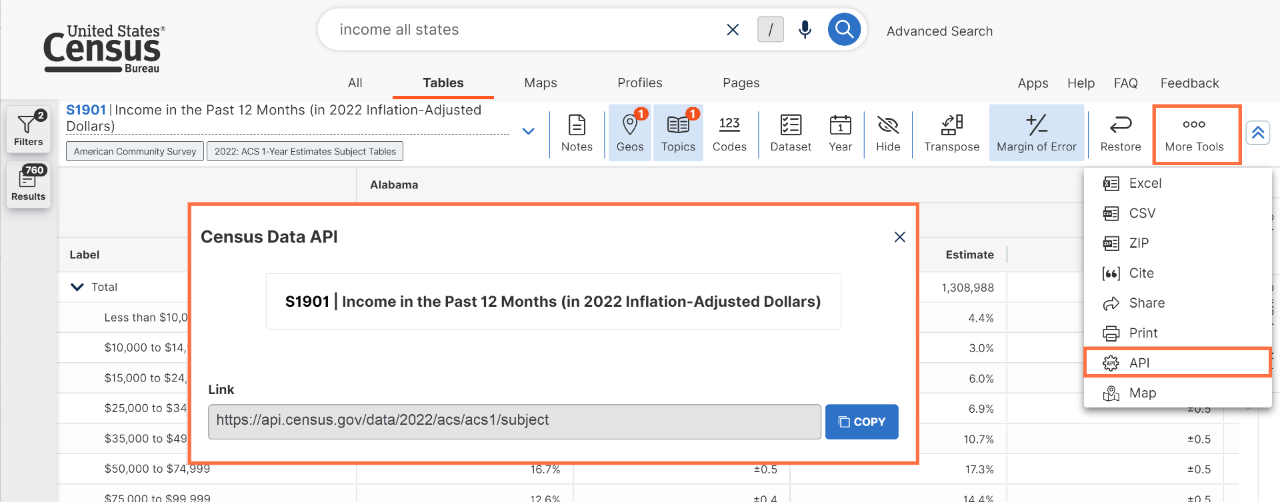
Task: Click the Hide columns tool
Action: click(x=888, y=133)
